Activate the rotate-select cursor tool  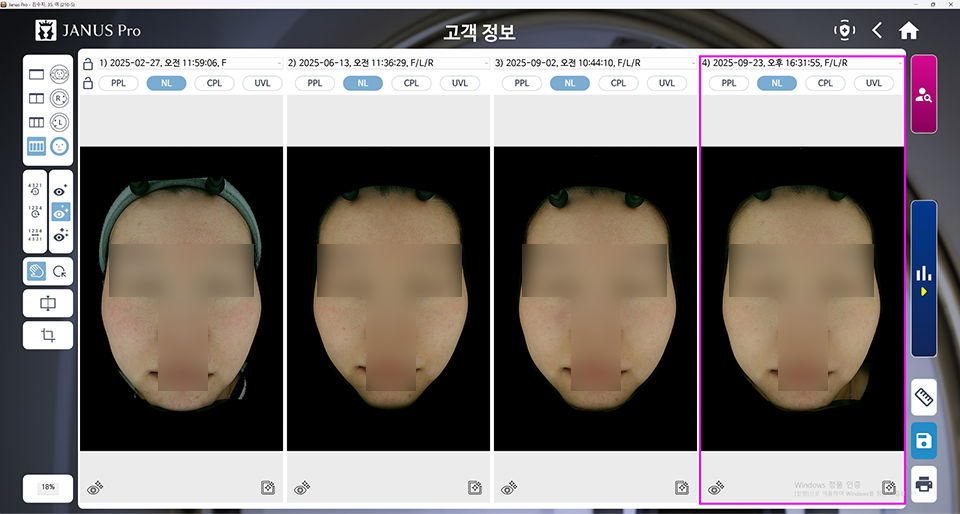point(60,271)
